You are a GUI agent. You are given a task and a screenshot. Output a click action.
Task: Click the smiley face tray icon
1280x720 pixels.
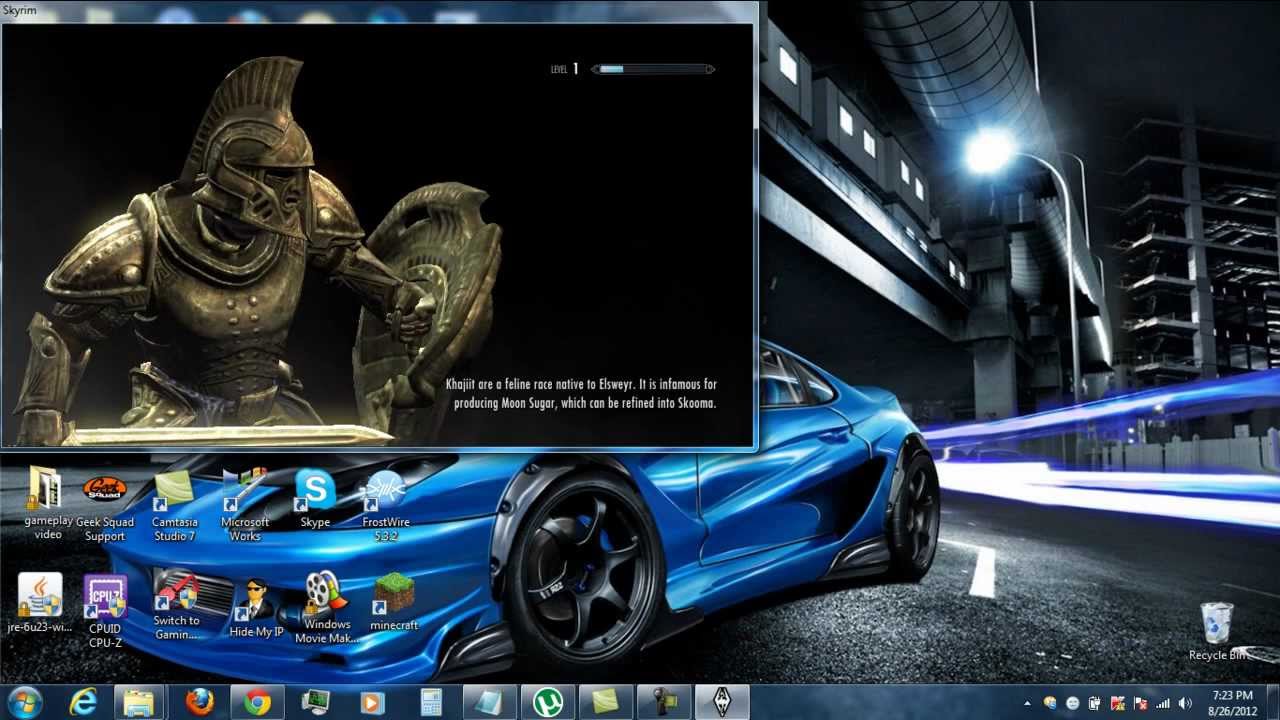(1072, 703)
